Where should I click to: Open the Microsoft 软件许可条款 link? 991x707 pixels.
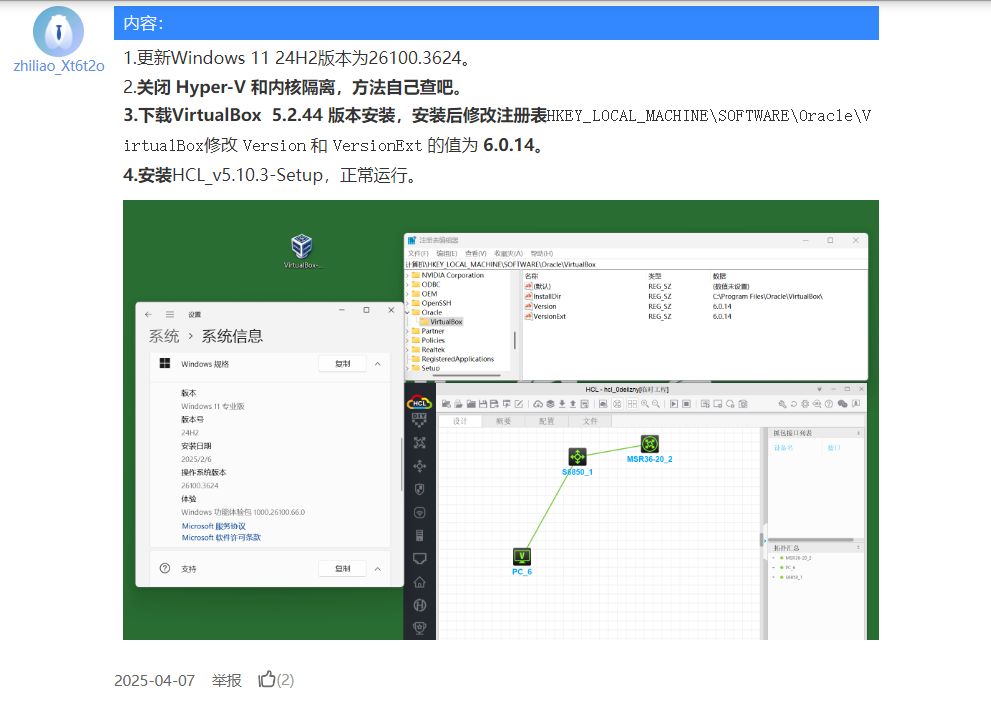[x=221, y=538]
